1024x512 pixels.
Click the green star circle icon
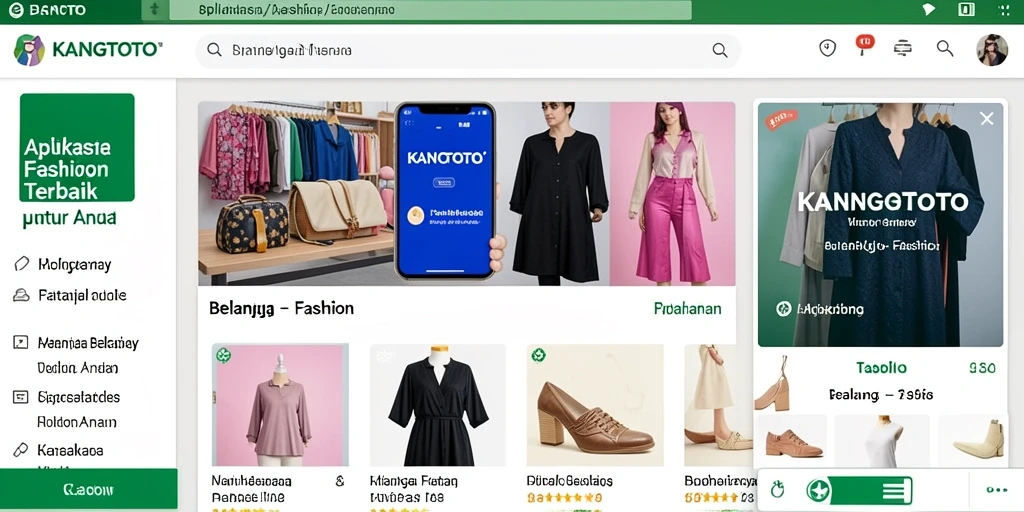coord(818,490)
